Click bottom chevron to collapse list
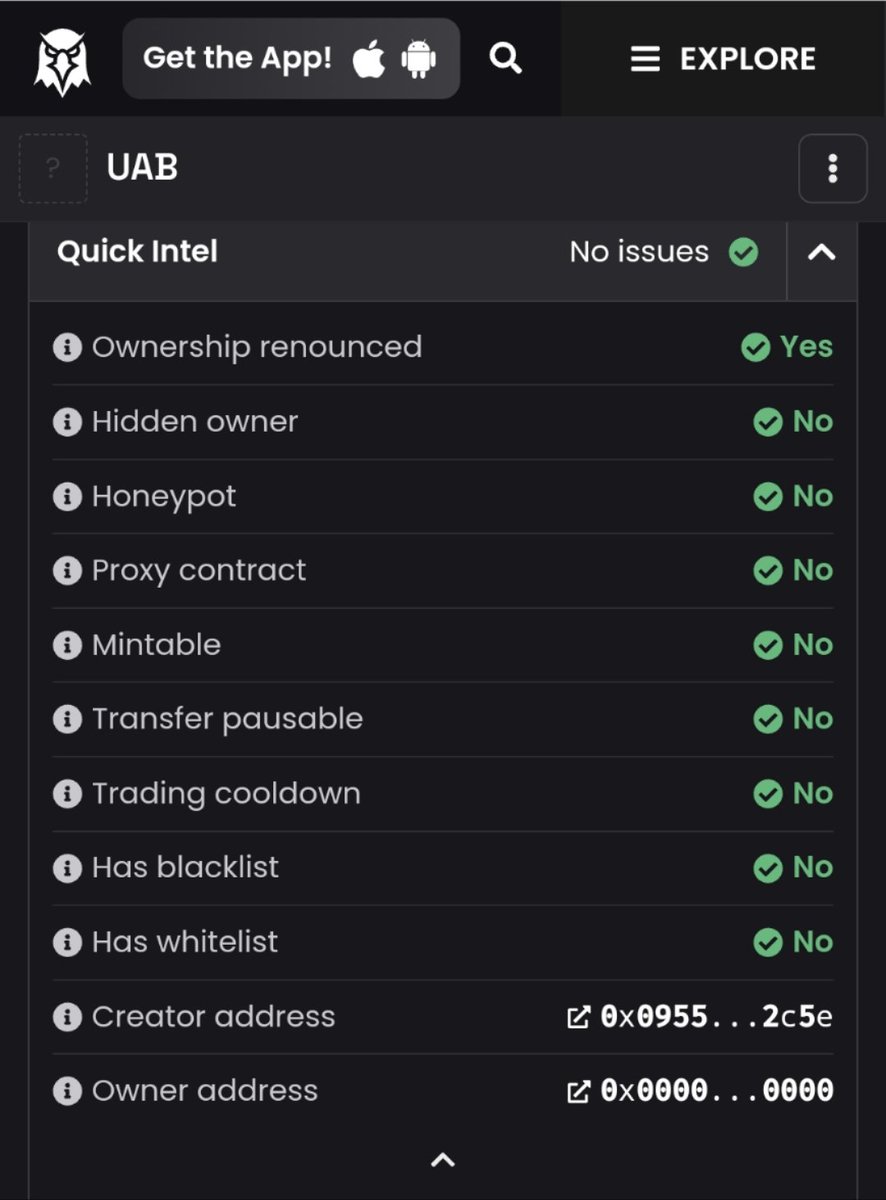The height and width of the screenshot is (1200, 886). pyautogui.click(x=442, y=1160)
